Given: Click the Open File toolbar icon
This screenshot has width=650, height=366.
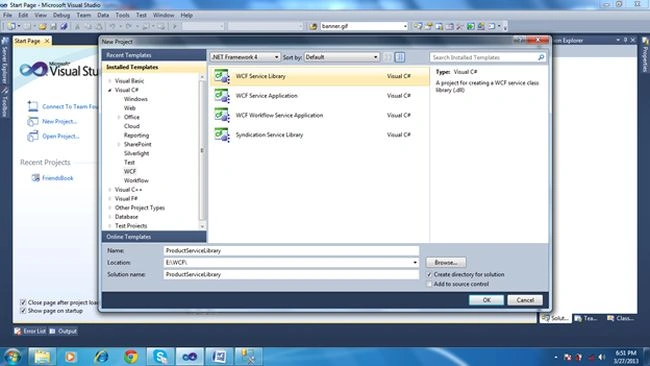Looking at the screenshot, I should (x=43, y=26).
